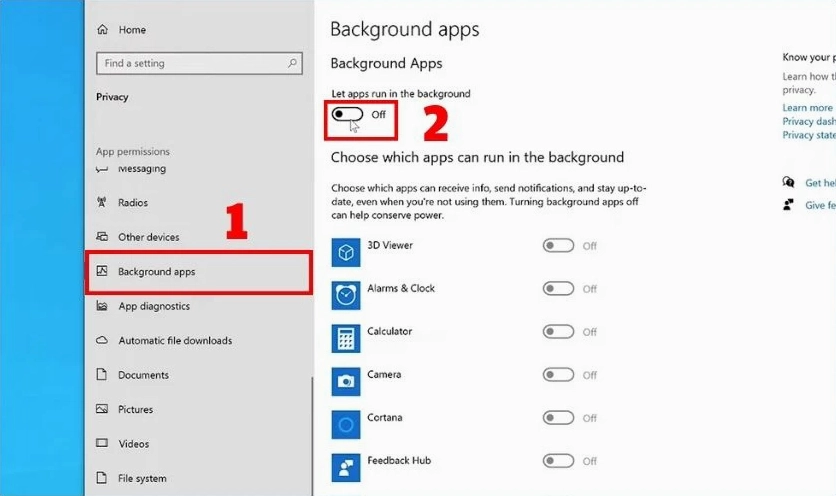This screenshot has height=496, width=836.
Task: Click the search magnifier in Find a setting
Action: (292, 63)
